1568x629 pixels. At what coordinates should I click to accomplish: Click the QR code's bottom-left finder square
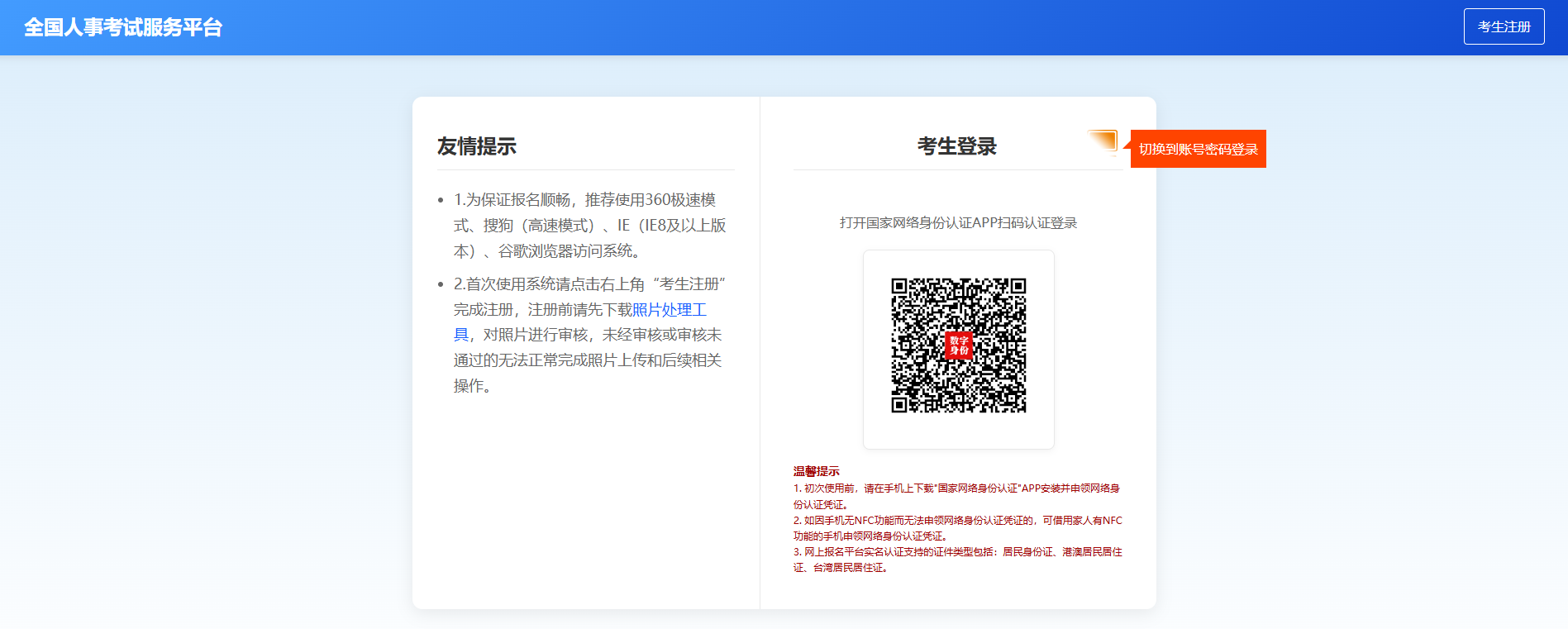click(900, 403)
